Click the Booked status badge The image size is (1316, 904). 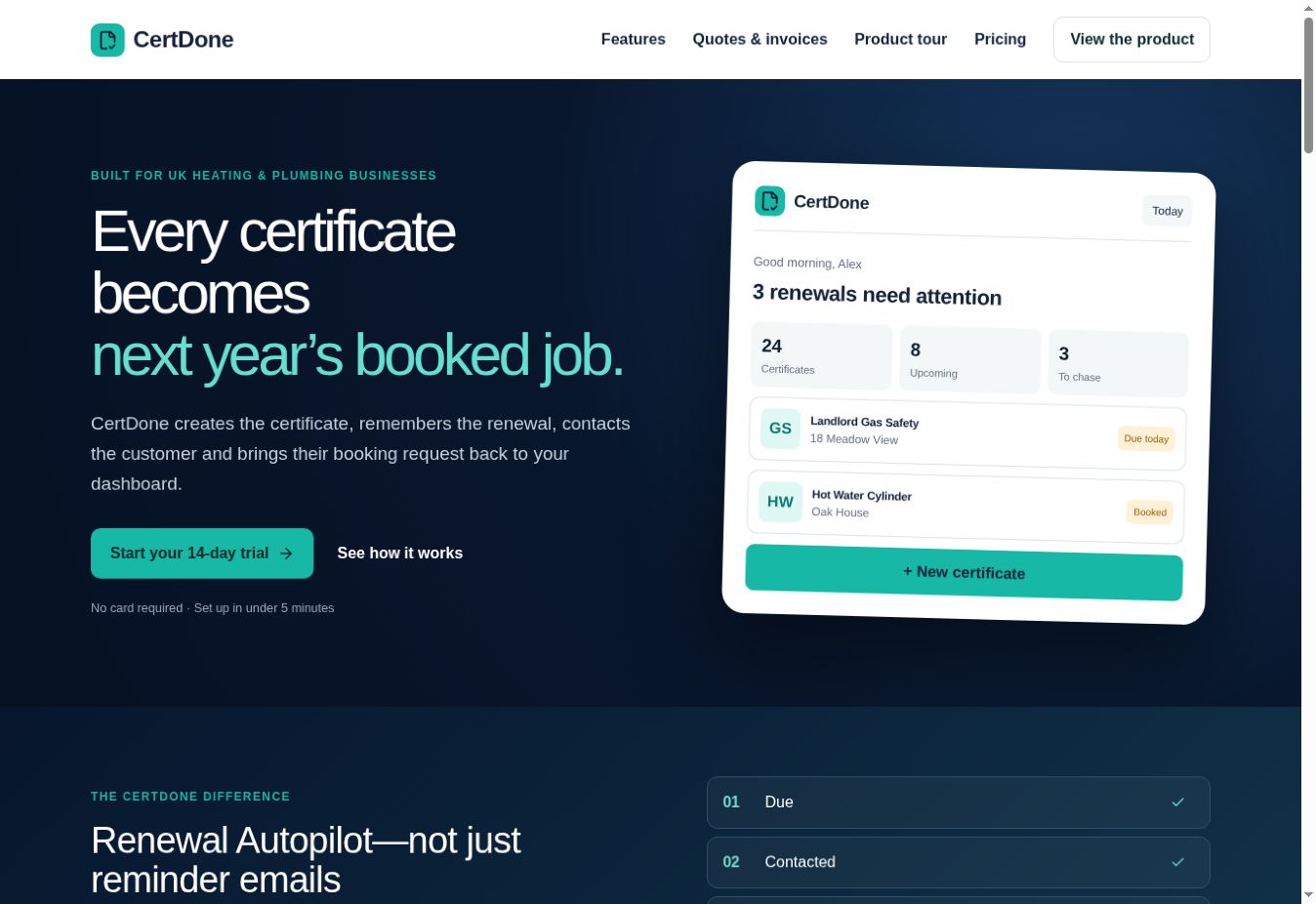(x=1149, y=513)
